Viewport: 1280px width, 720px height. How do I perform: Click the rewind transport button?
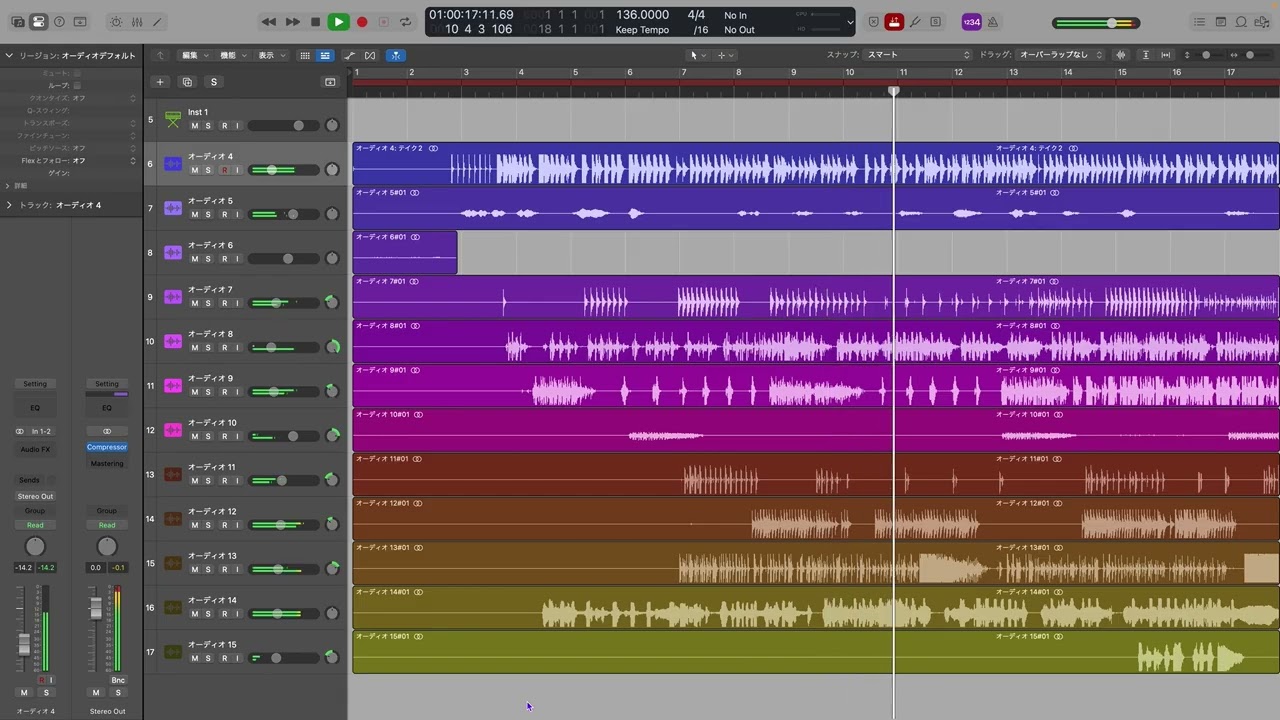tap(269, 22)
